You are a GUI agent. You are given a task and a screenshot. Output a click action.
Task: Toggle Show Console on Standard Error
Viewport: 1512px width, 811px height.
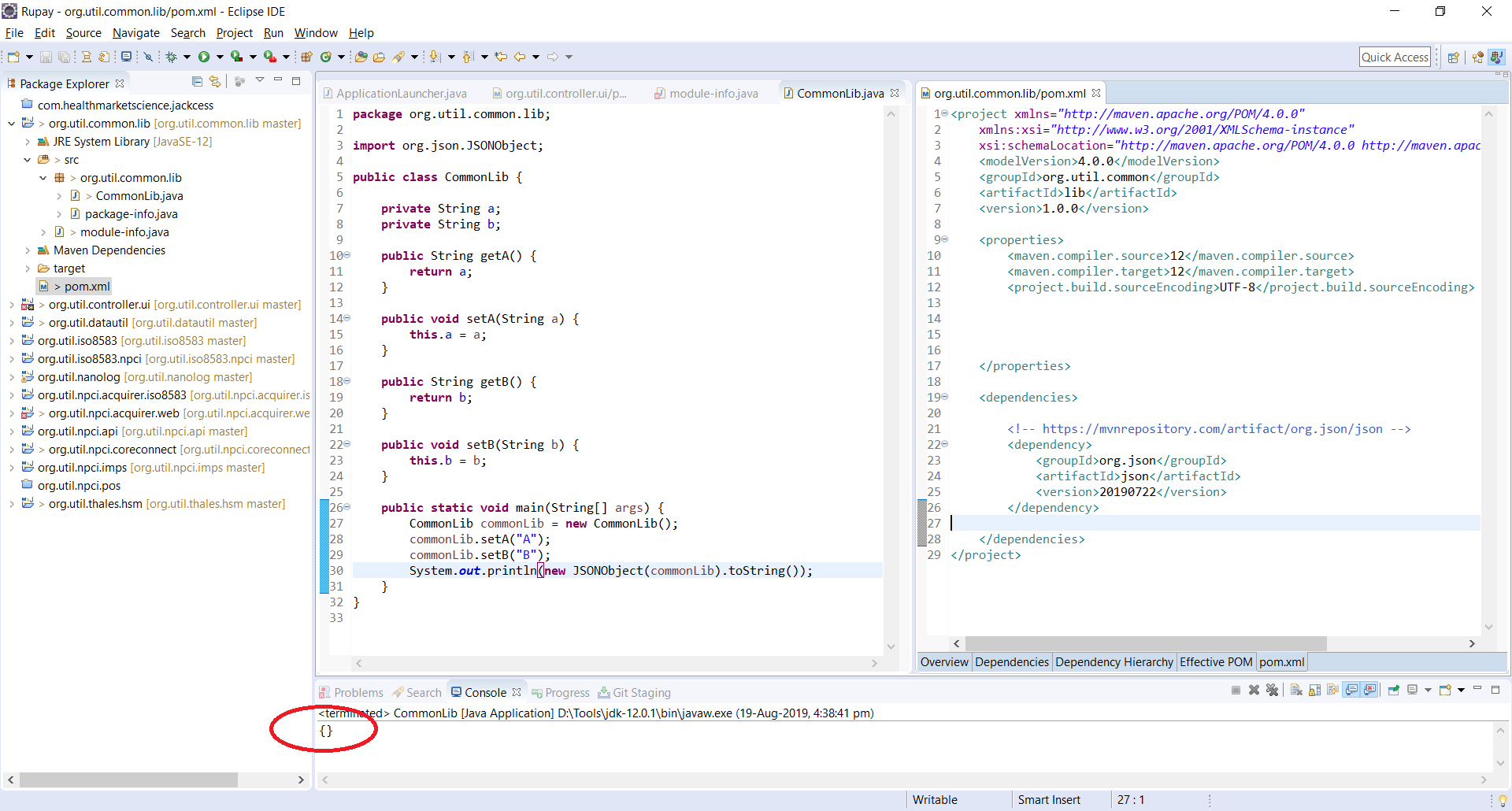coord(1370,691)
